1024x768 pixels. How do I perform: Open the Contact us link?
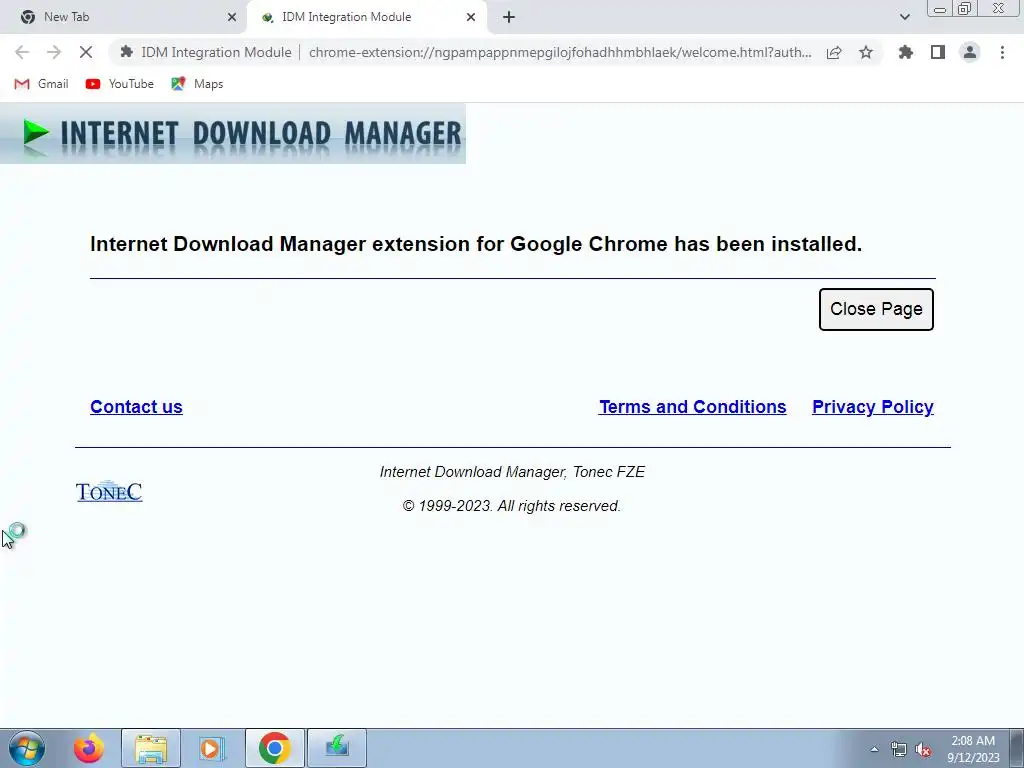coord(136,406)
